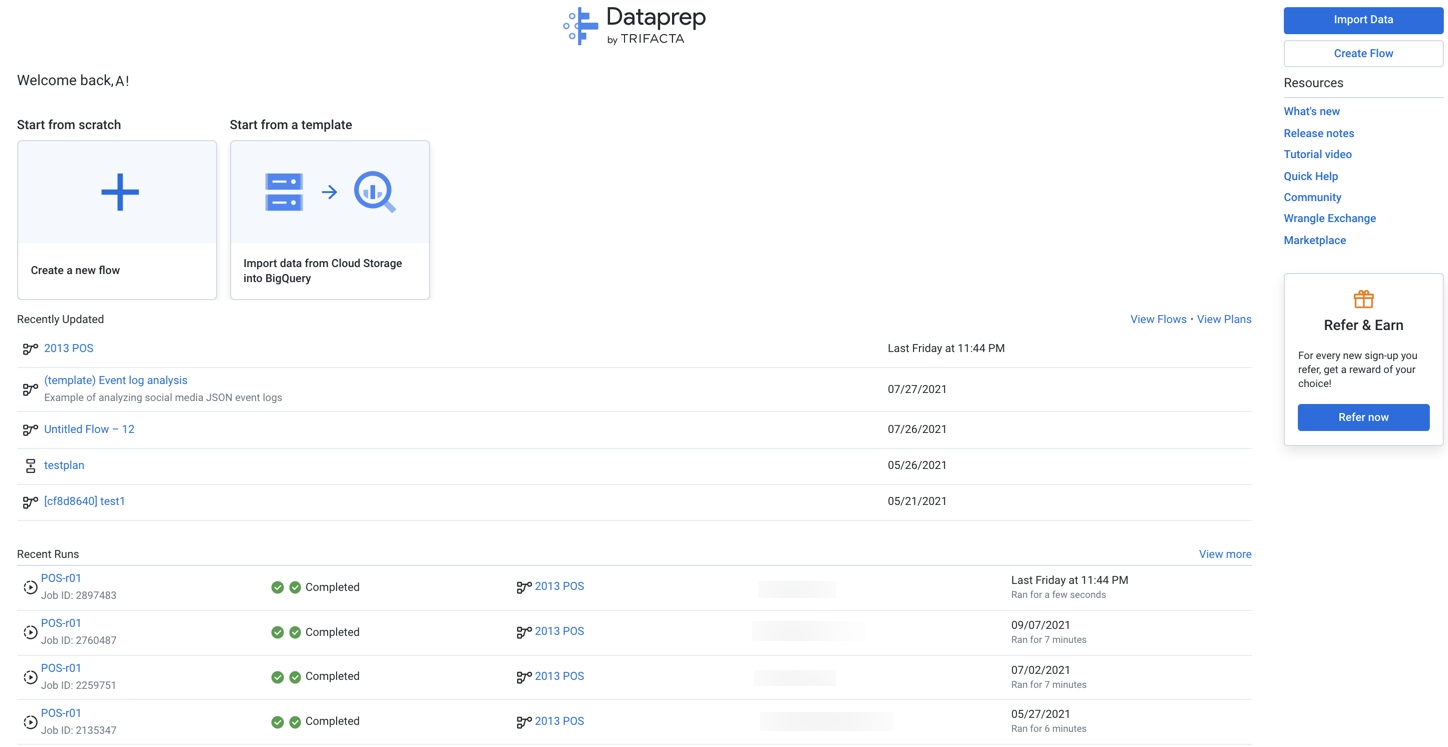Click run icon for Job ID 2897483
Image resolution: width=1448 pixels, height=747 pixels.
coord(30,588)
